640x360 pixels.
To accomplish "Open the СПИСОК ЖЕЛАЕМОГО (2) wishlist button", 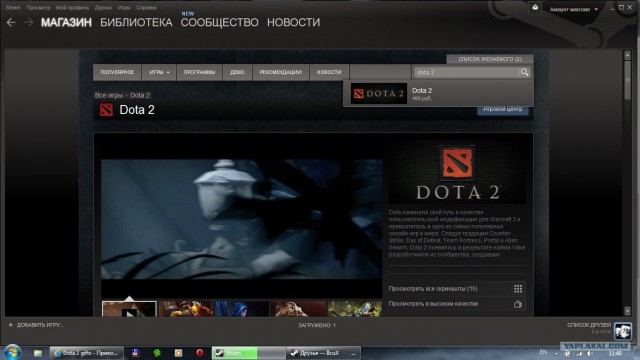I will pos(490,59).
